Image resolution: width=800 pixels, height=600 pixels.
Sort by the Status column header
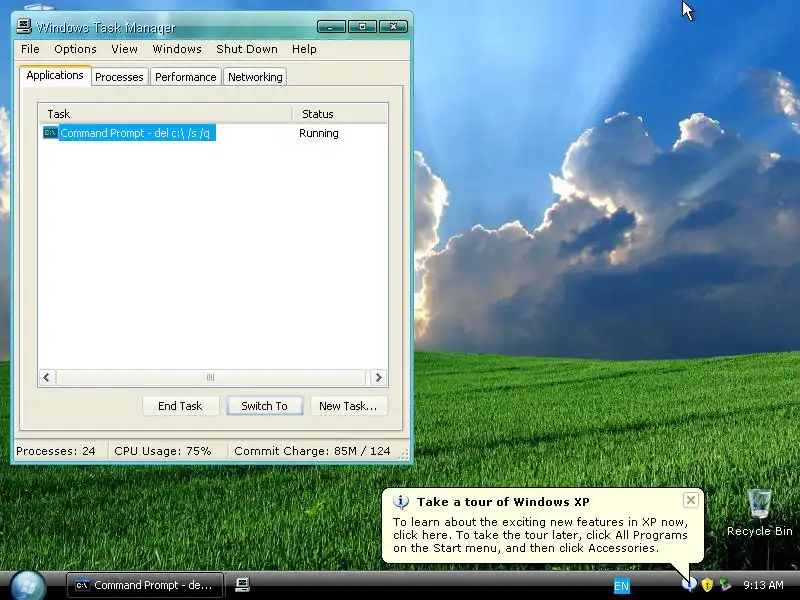click(339, 114)
